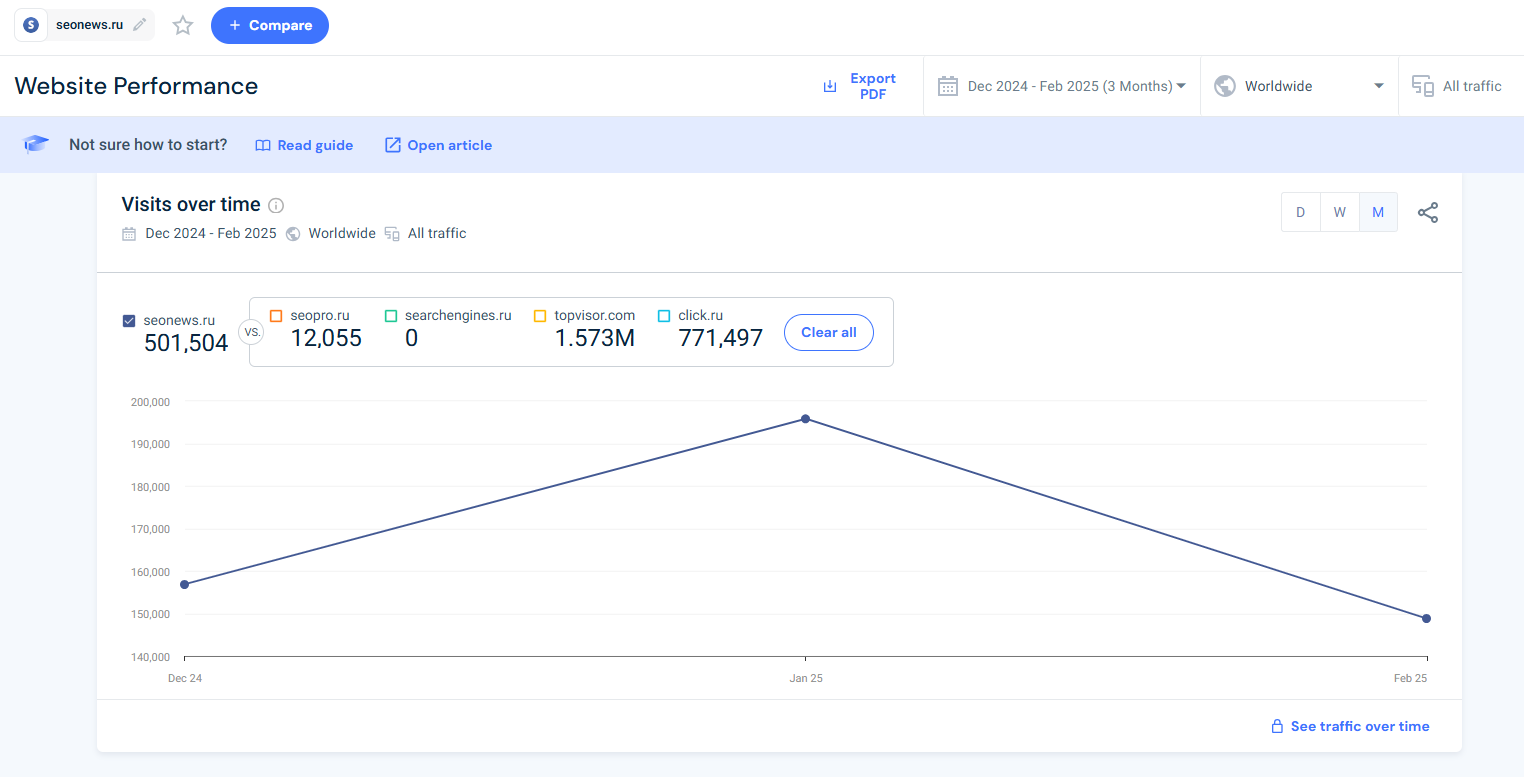Viewport: 1524px width, 777px height.
Task: Click the VS. badge
Action: (x=251, y=332)
